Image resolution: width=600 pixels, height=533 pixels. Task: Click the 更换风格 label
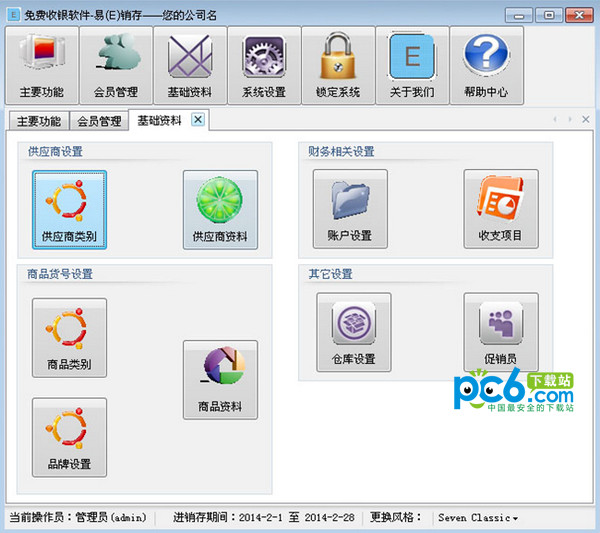[395, 517]
